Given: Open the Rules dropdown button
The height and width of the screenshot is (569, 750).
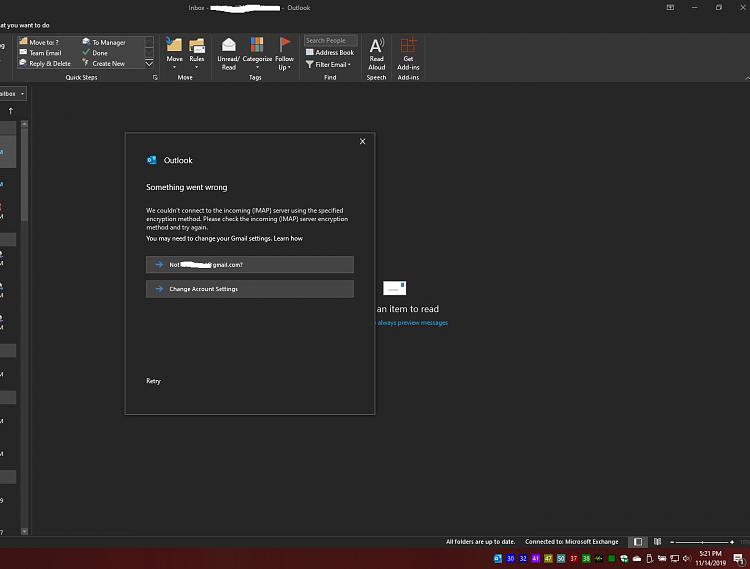Looking at the screenshot, I should (197, 53).
